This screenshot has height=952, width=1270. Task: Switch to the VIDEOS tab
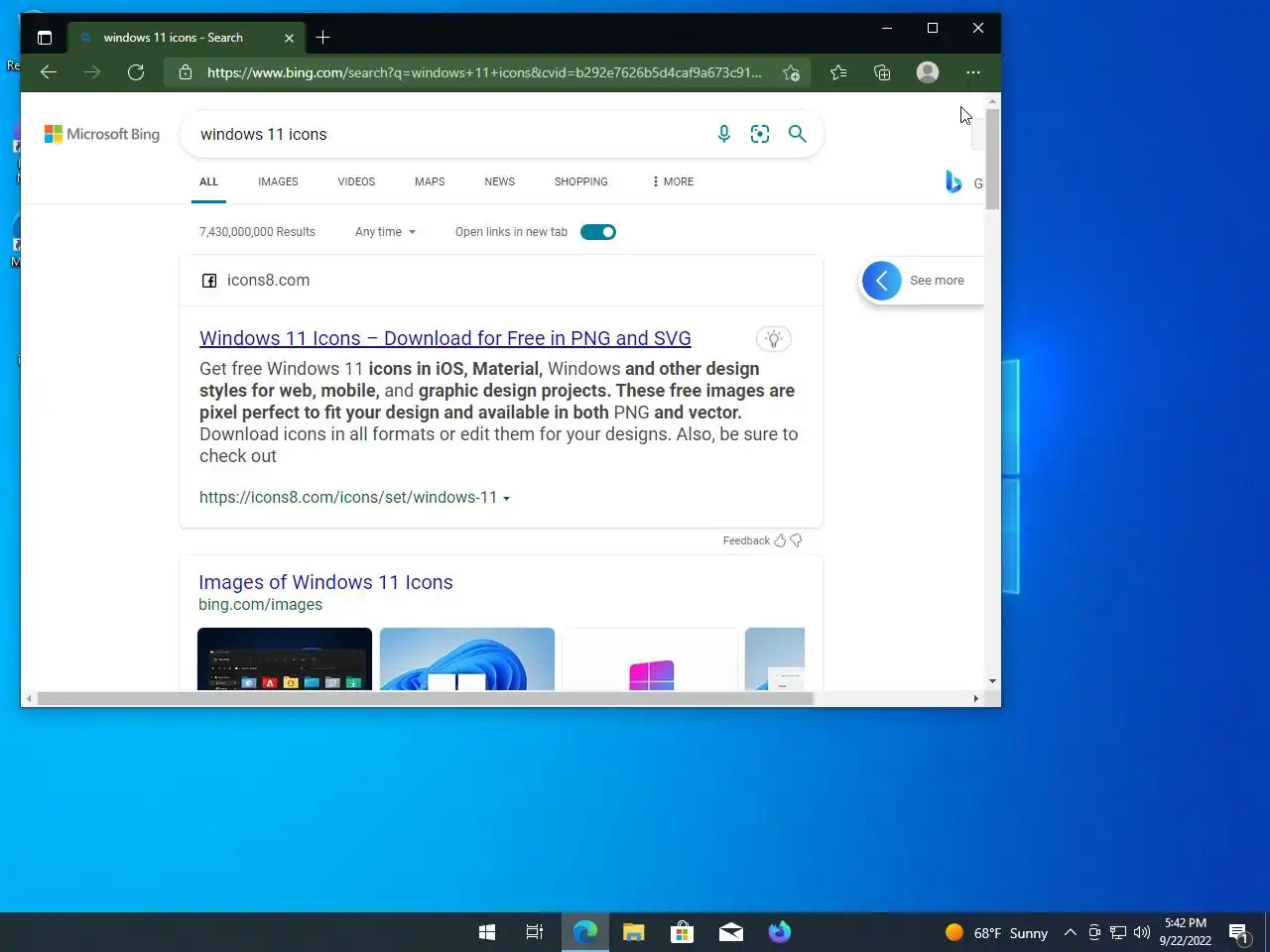[x=356, y=181]
